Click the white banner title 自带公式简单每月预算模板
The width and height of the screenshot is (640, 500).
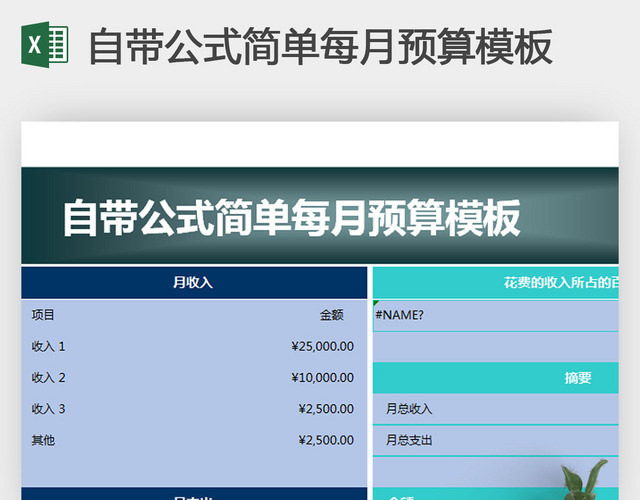coord(291,218)
